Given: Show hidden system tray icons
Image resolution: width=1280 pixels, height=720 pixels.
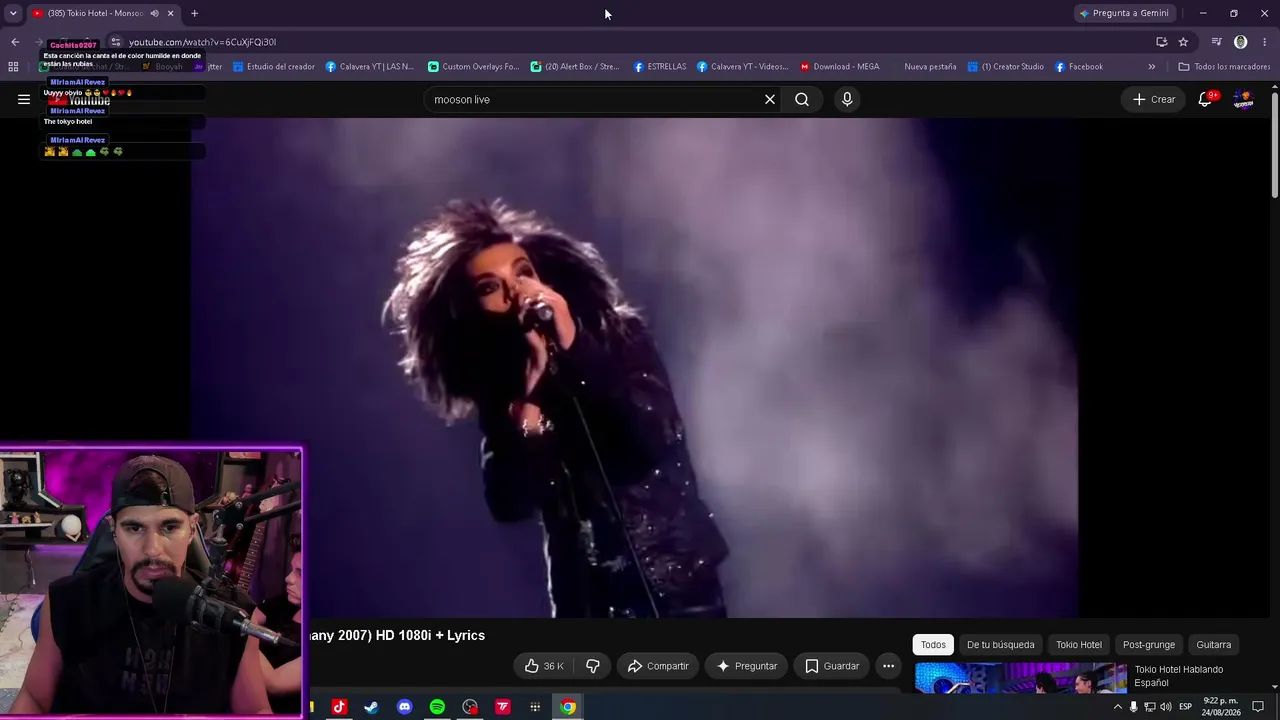Looking at the screenshot, I should coord(1118,707).
